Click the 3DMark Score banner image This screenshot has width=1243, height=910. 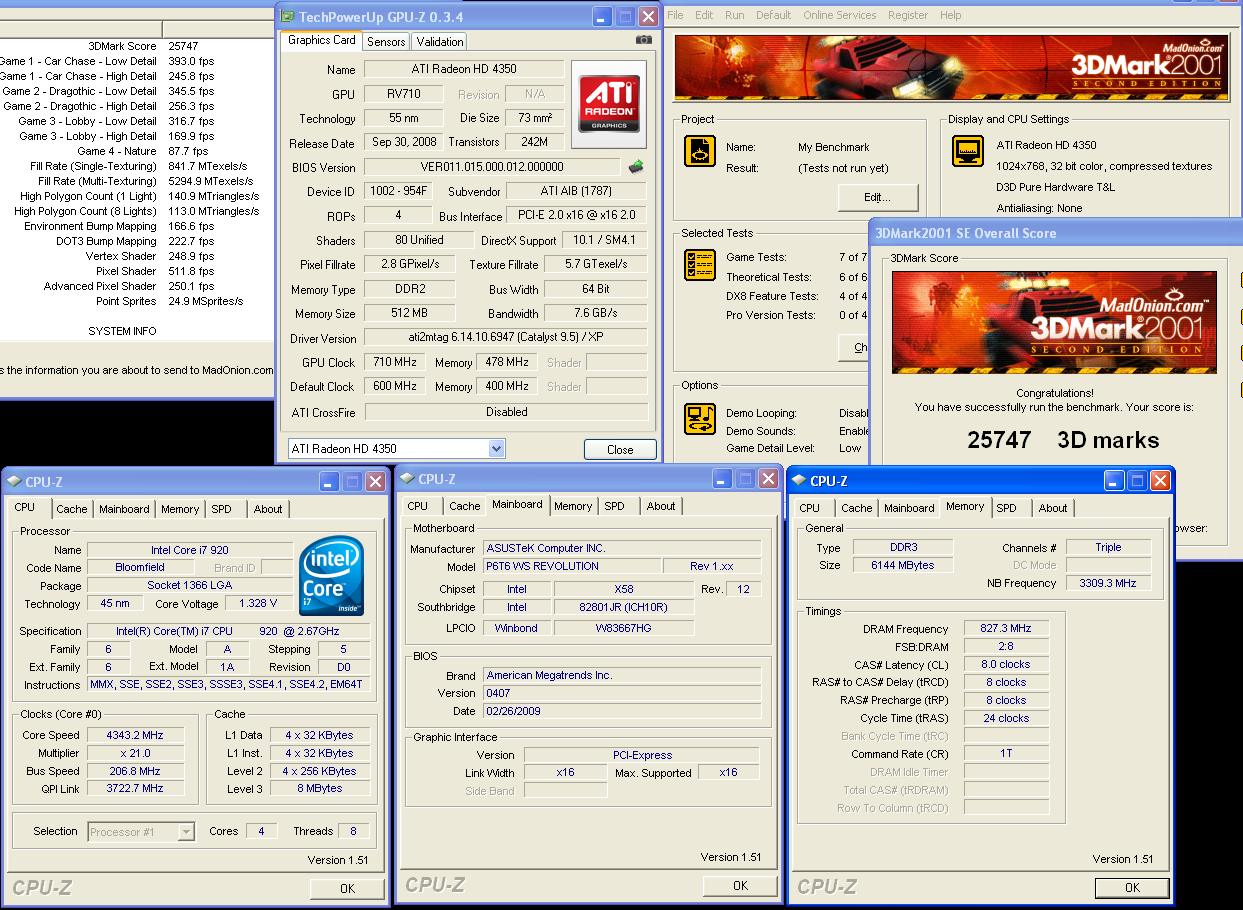1054,323
